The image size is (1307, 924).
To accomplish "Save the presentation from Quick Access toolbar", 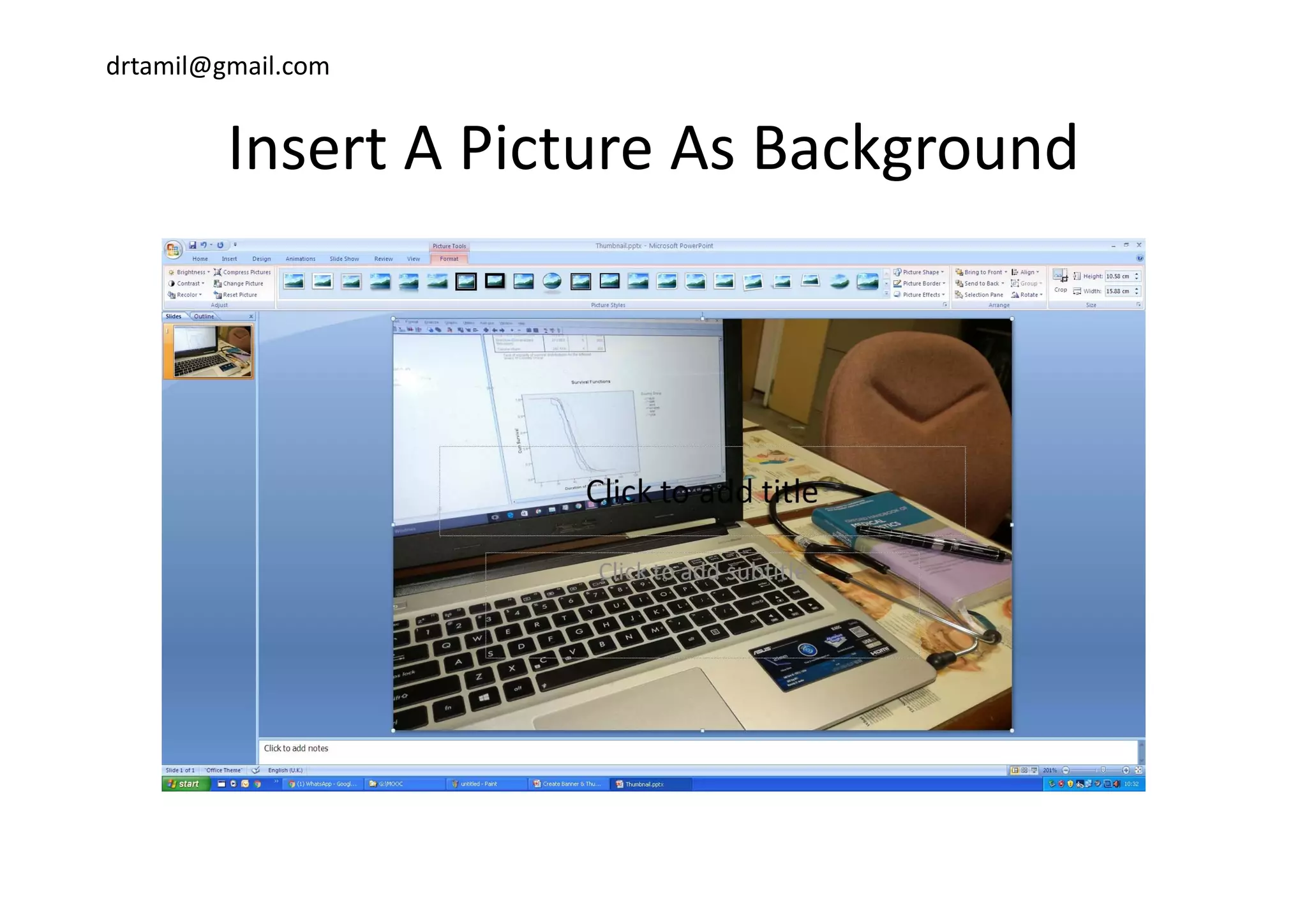I will [192, 245].
